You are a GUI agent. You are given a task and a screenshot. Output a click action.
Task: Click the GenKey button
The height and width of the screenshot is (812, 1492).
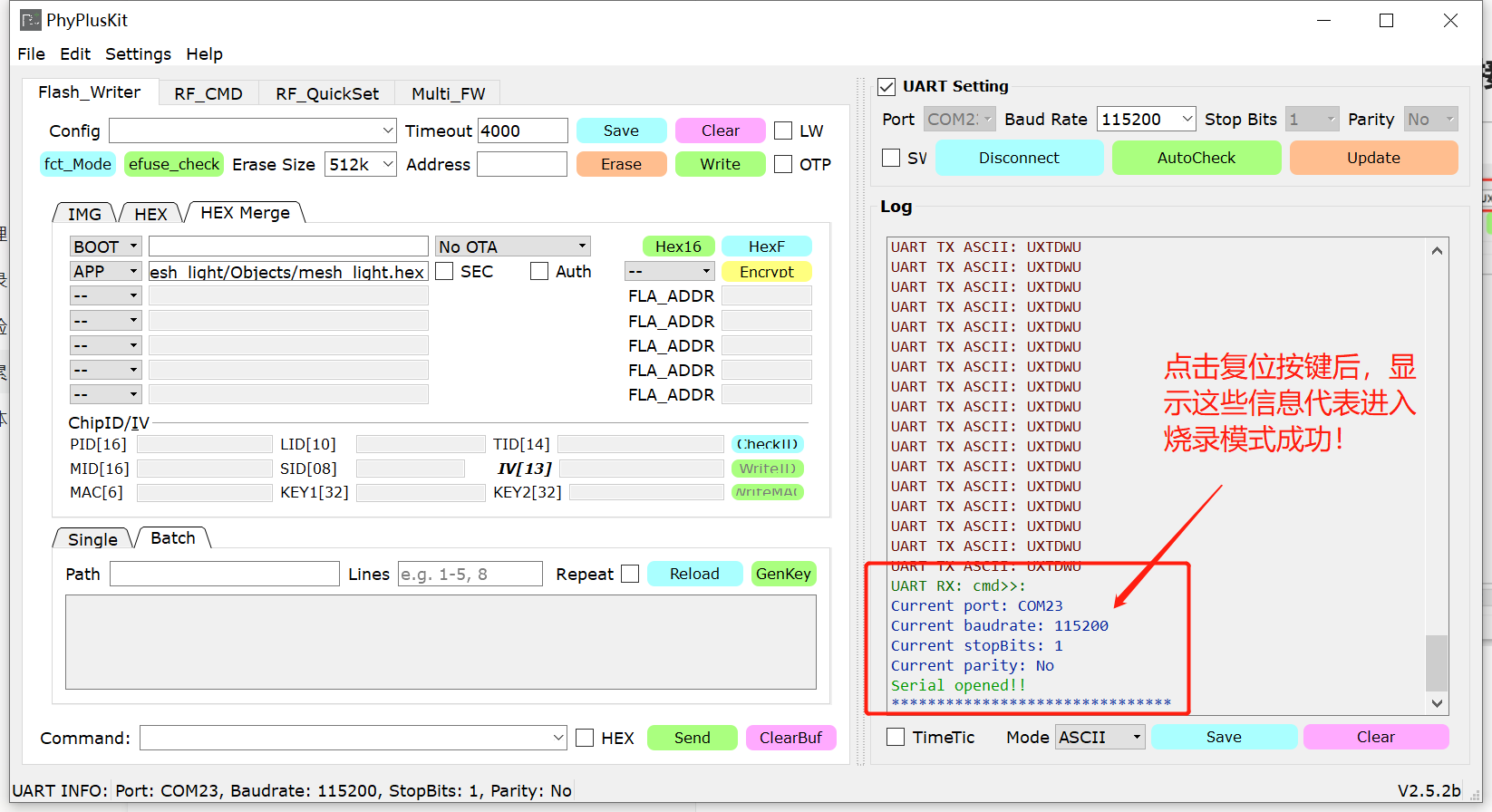point(783,574)
